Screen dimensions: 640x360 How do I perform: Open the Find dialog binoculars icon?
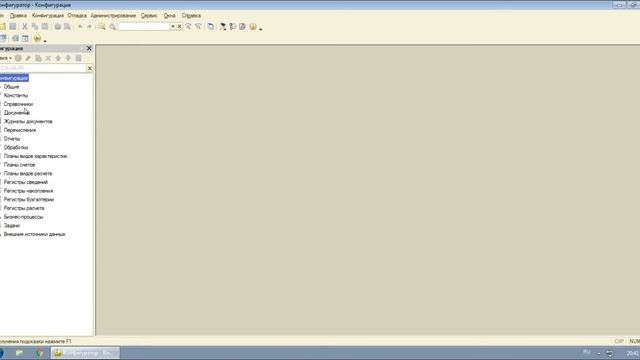point(102,27)
